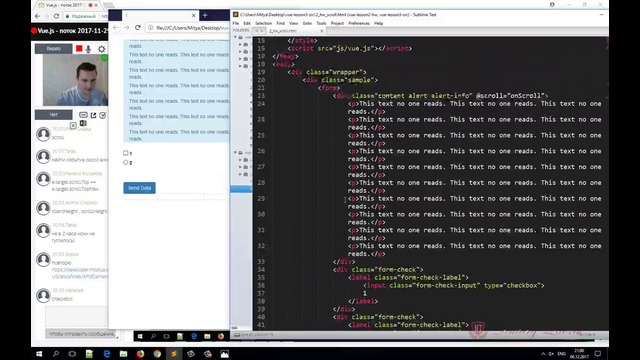Screen dimensions: 640x360
Task: Pop out the chat with the arrow icon
Action: point(93,115)
